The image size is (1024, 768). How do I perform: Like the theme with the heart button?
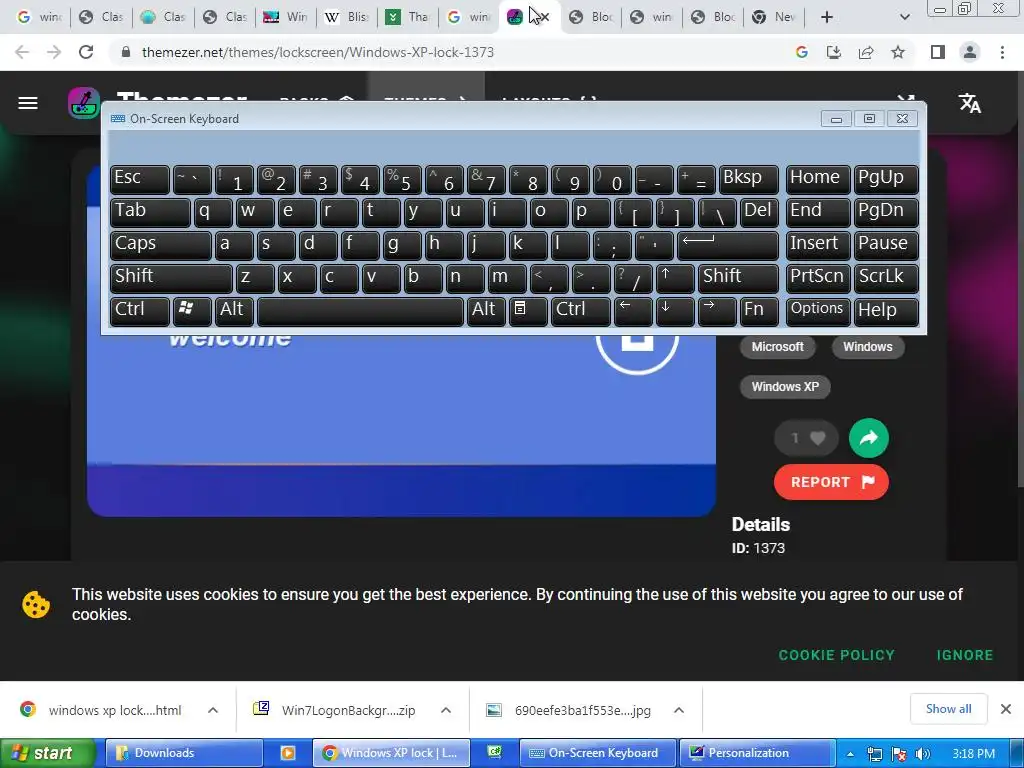pyautogui.click(x=808, y=438)
